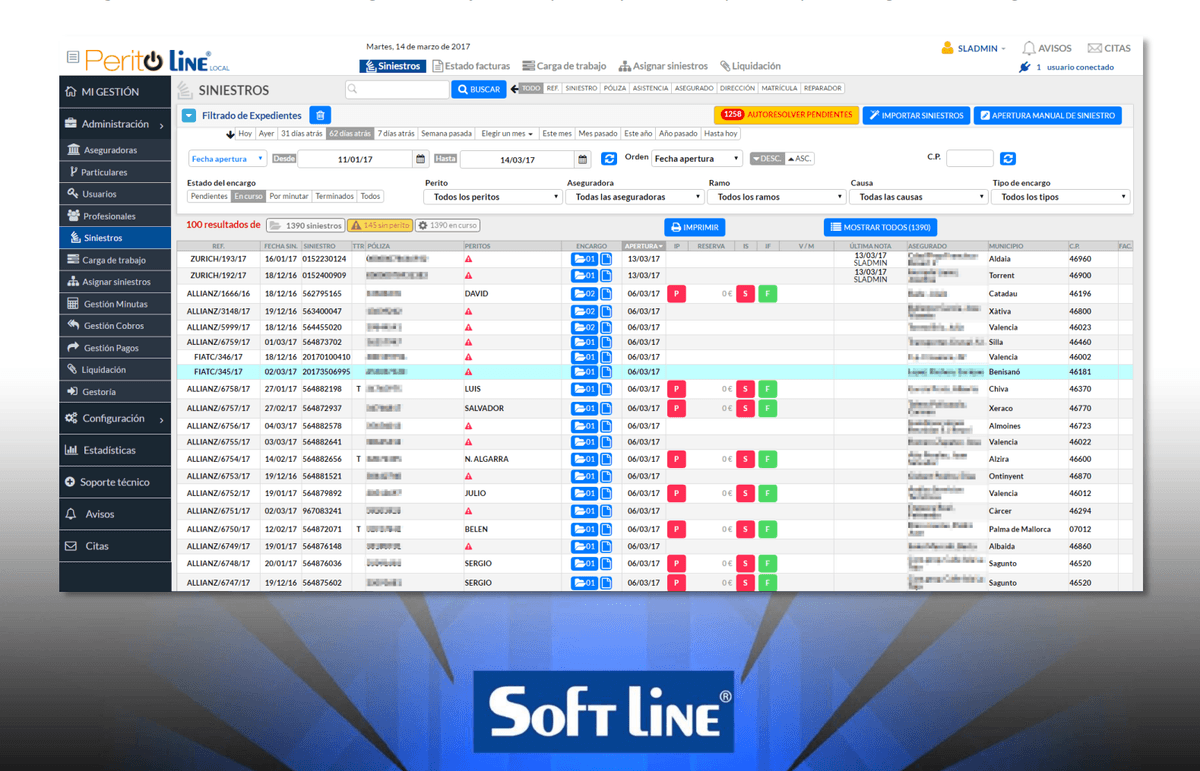Viewport: 1200px width, 771px height.
Task: Select the Terminados estado filter
Action: (335, 197)
